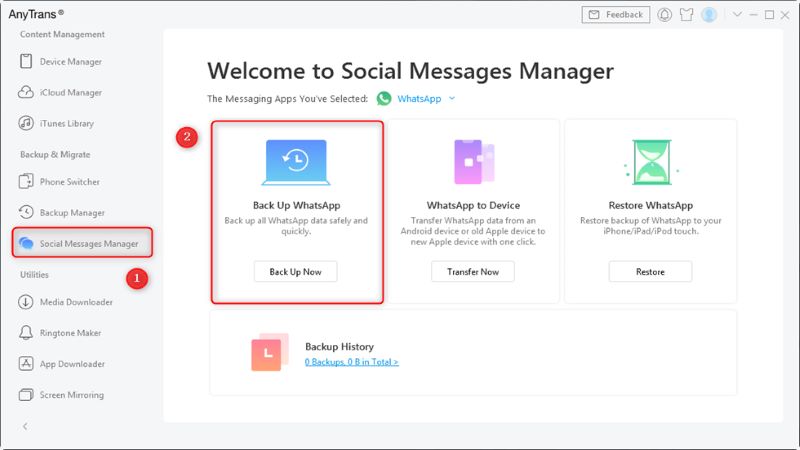Click the Restore button
This screenshot has width=800, height=450.
(650, 271)
